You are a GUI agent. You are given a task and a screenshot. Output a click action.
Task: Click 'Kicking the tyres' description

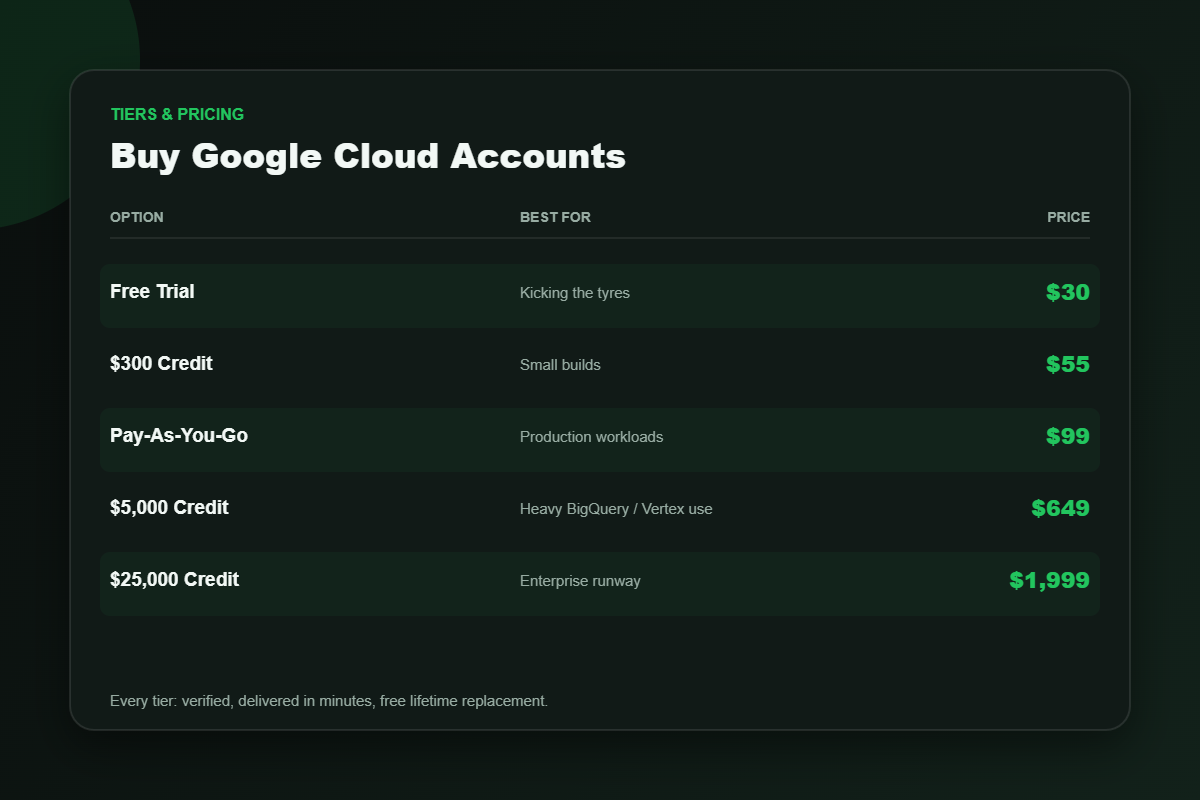pyautogui.click(x=575, y=293)
